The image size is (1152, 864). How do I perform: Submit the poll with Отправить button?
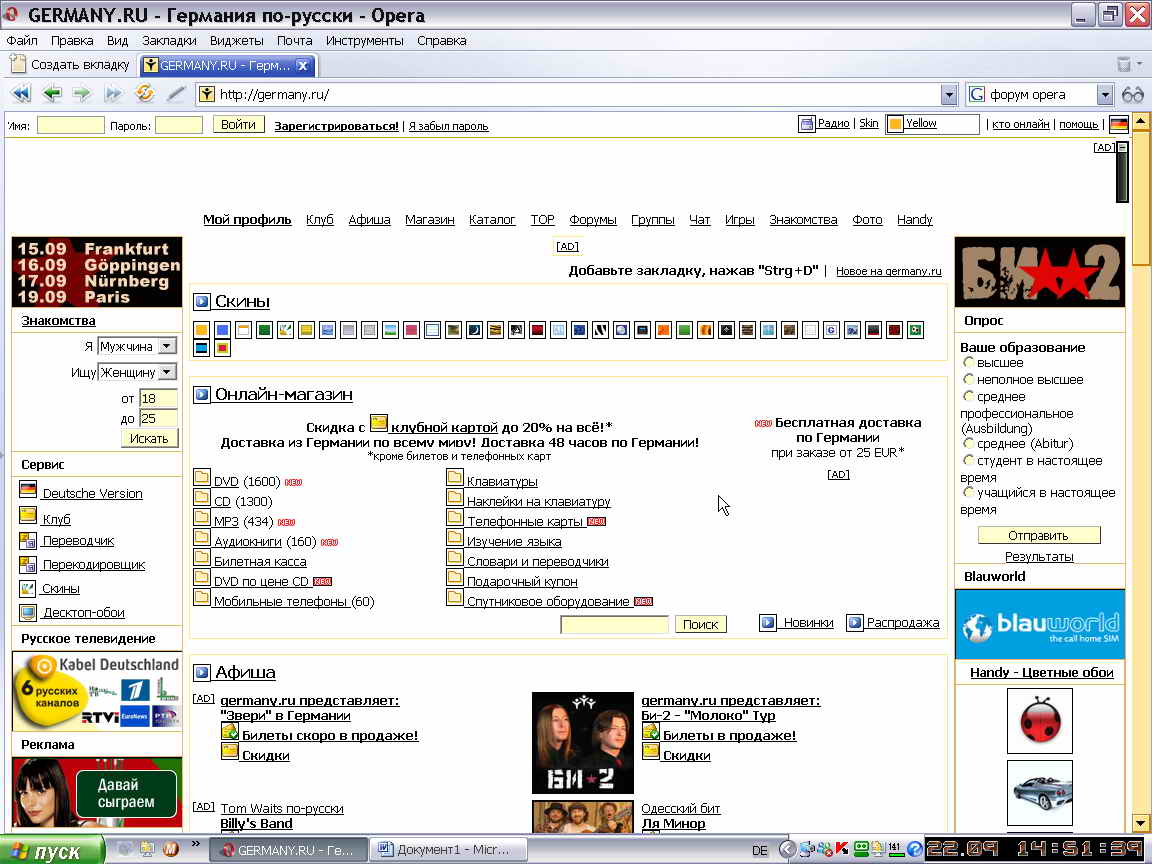[x=1039, y=536]
